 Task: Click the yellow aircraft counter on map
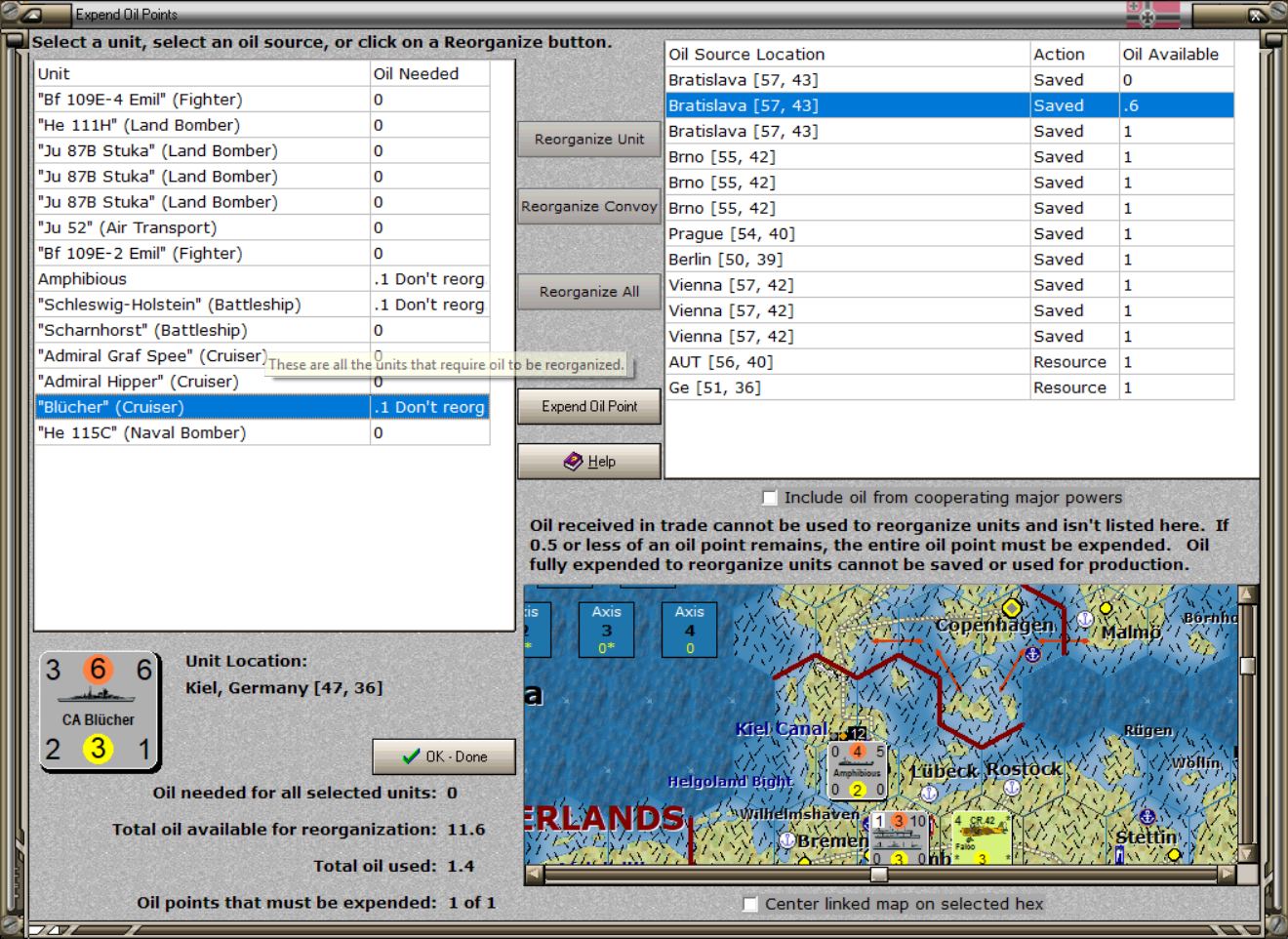pos(981,838)
